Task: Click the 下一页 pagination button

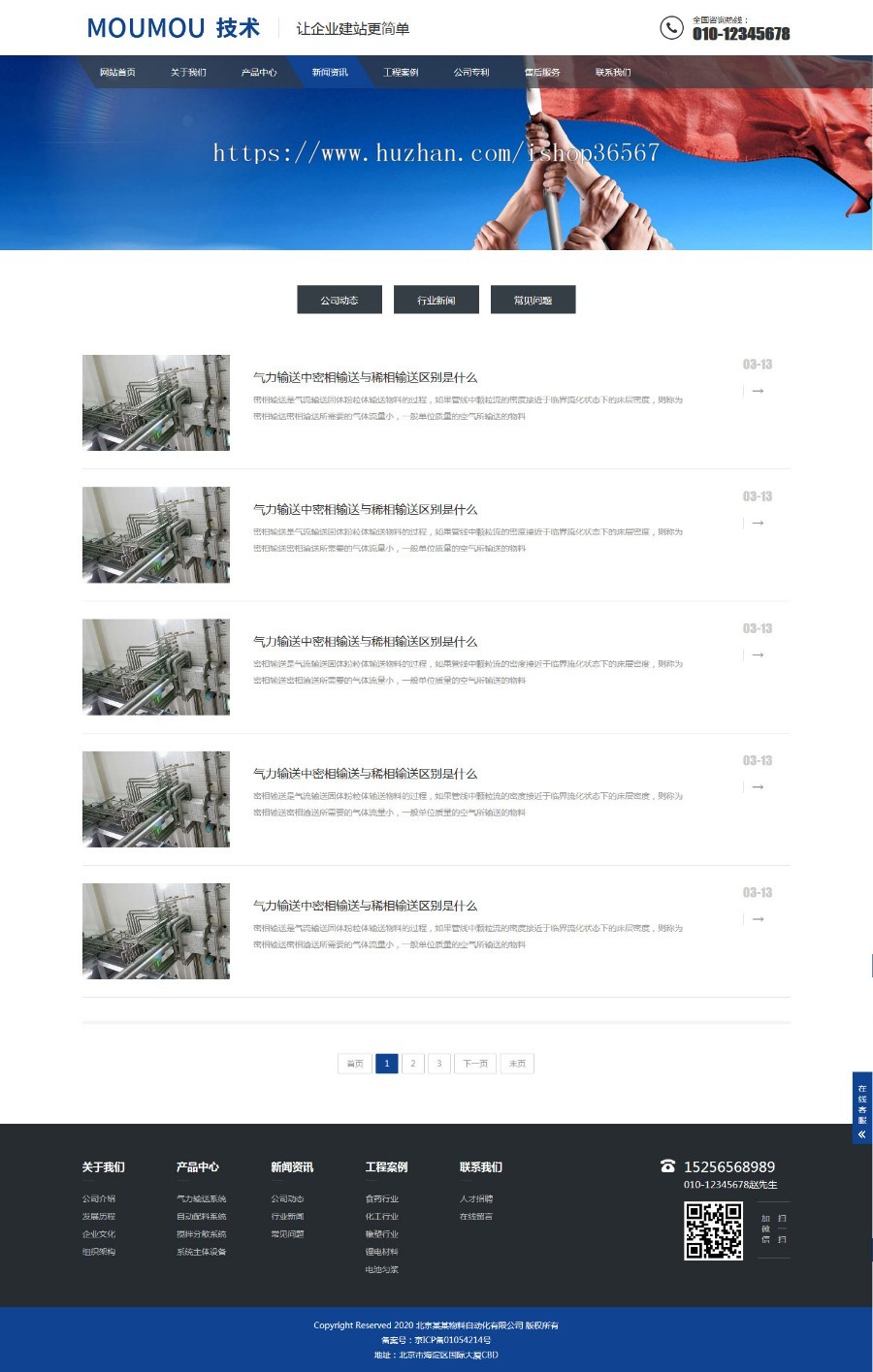Action: pyautogui.click(x=475, y=1064)
